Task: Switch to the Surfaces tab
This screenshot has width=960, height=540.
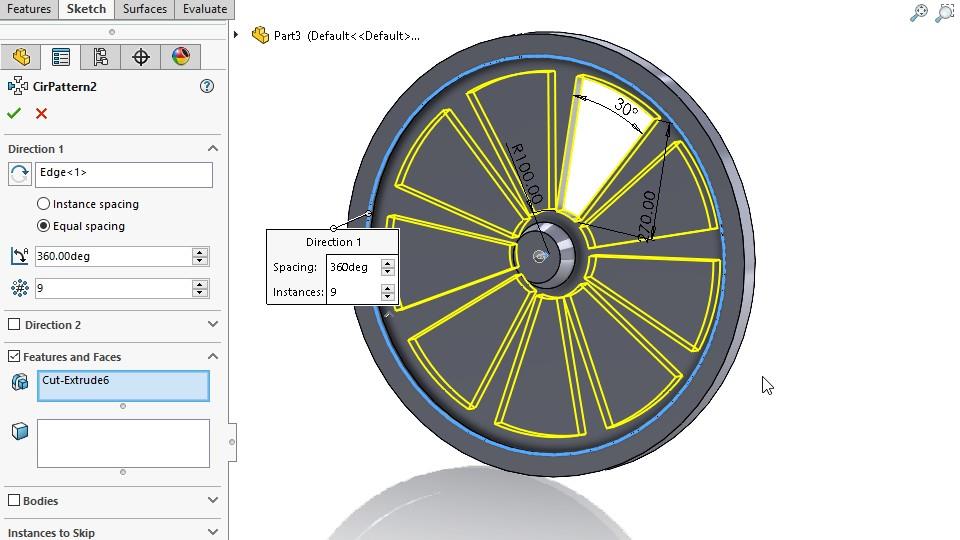Action: [145, 9]
